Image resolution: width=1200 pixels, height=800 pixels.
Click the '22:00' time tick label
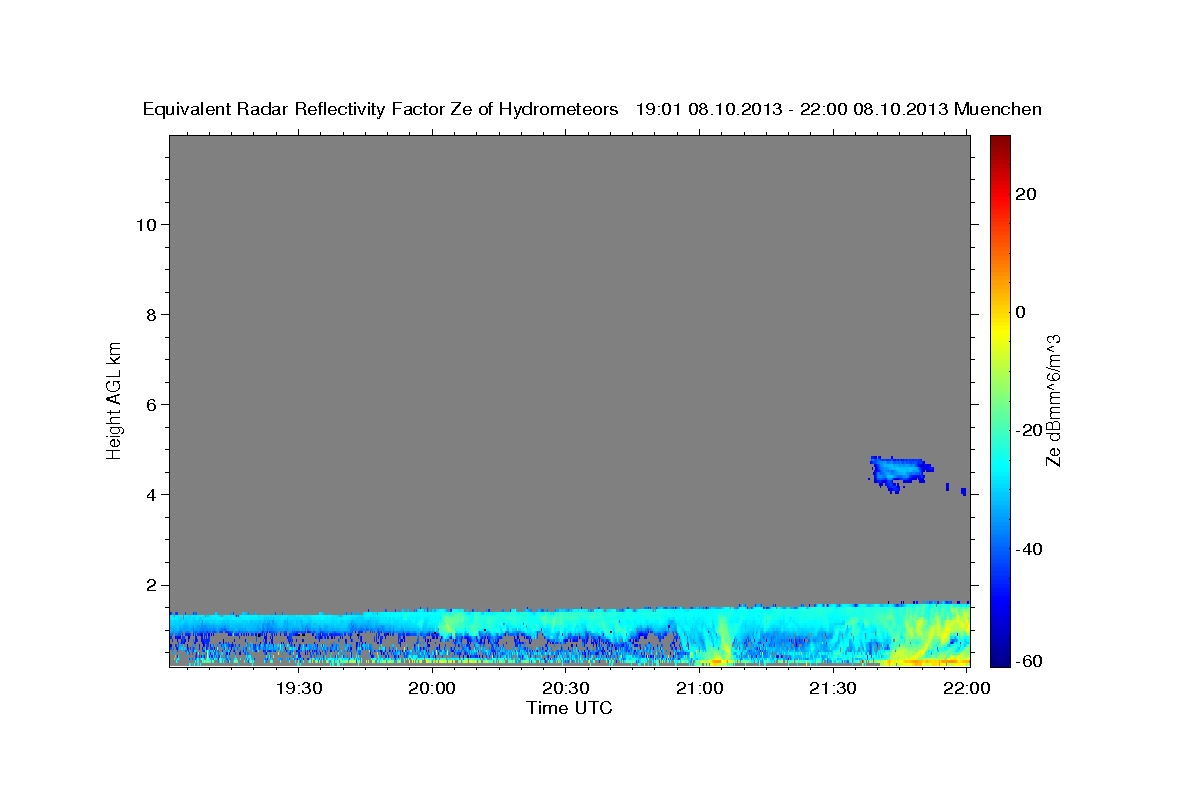[x=966, y=688]
